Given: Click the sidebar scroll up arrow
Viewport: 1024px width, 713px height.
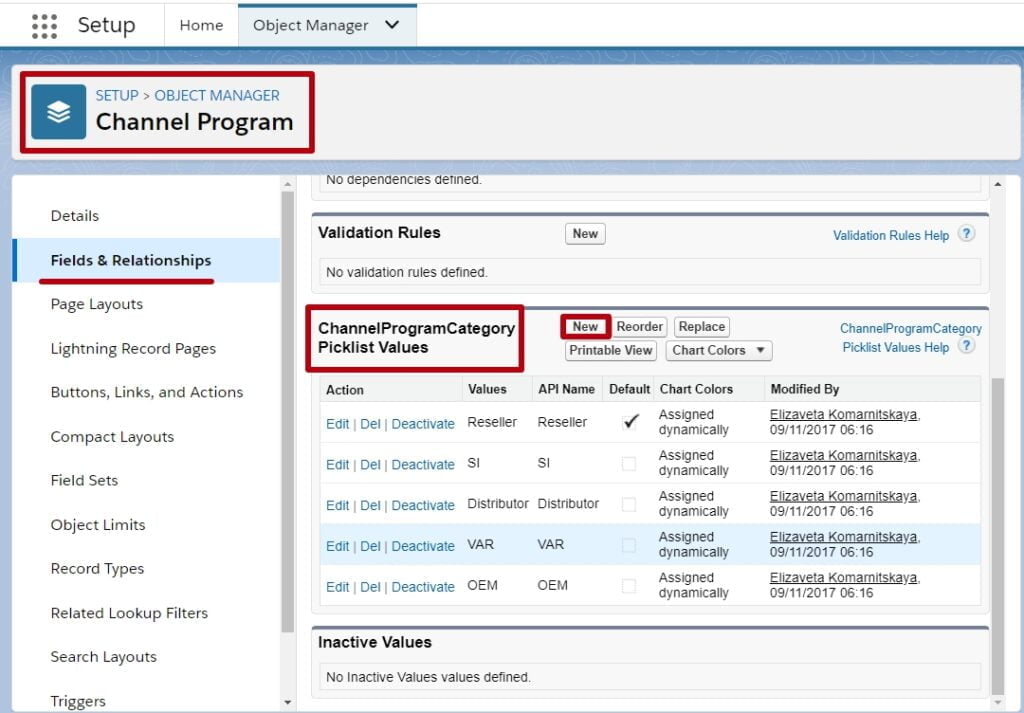Looking at the screenshot, I should pyautogui.click(x=287, y=184).
